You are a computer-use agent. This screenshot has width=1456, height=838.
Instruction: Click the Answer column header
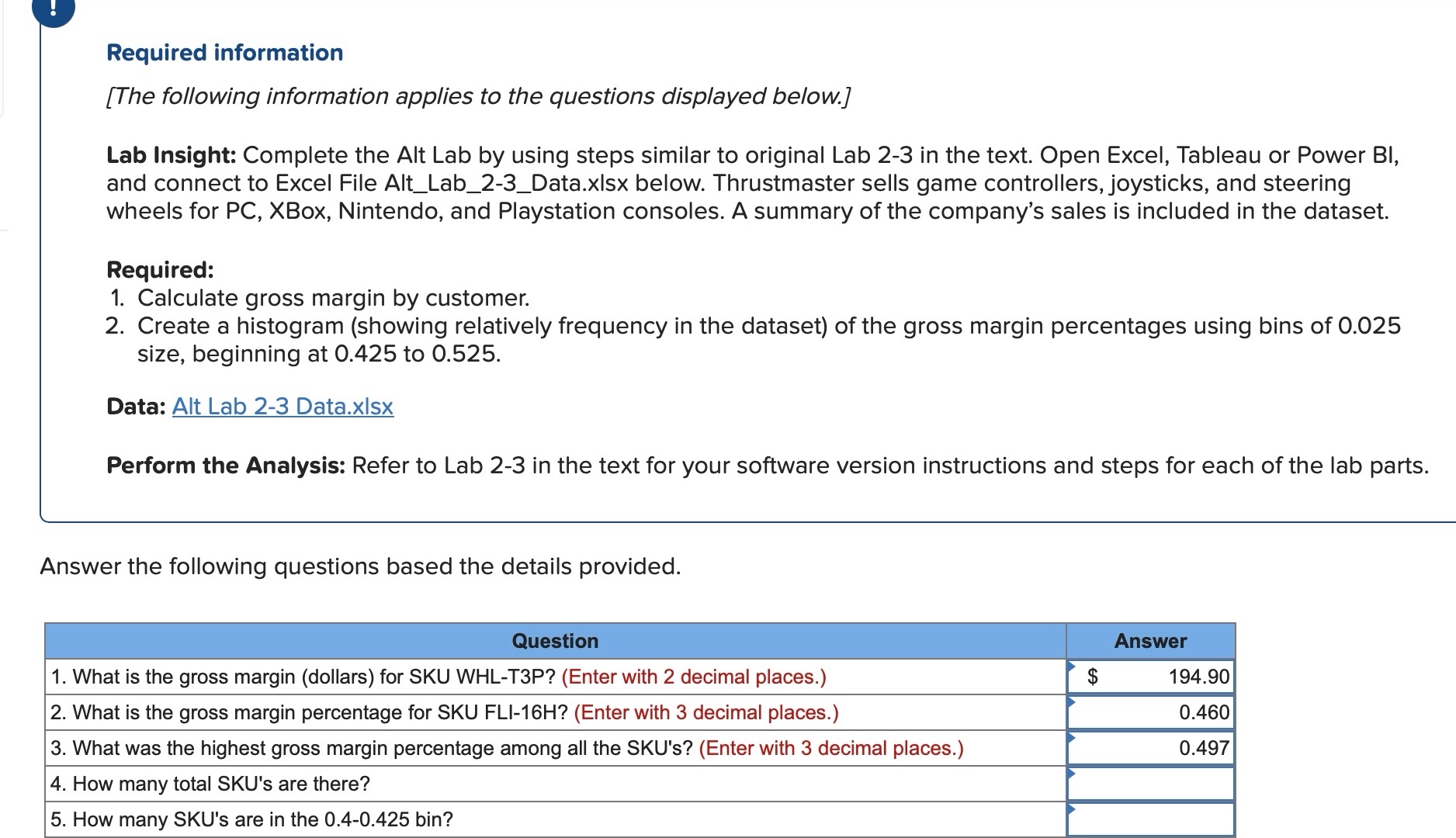1151,641
